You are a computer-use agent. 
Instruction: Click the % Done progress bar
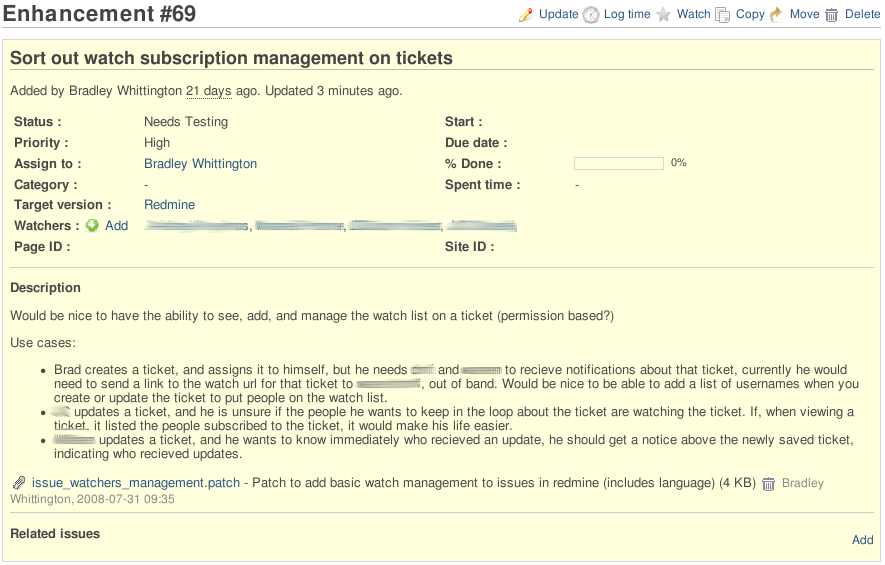click(x=618, y=163)
